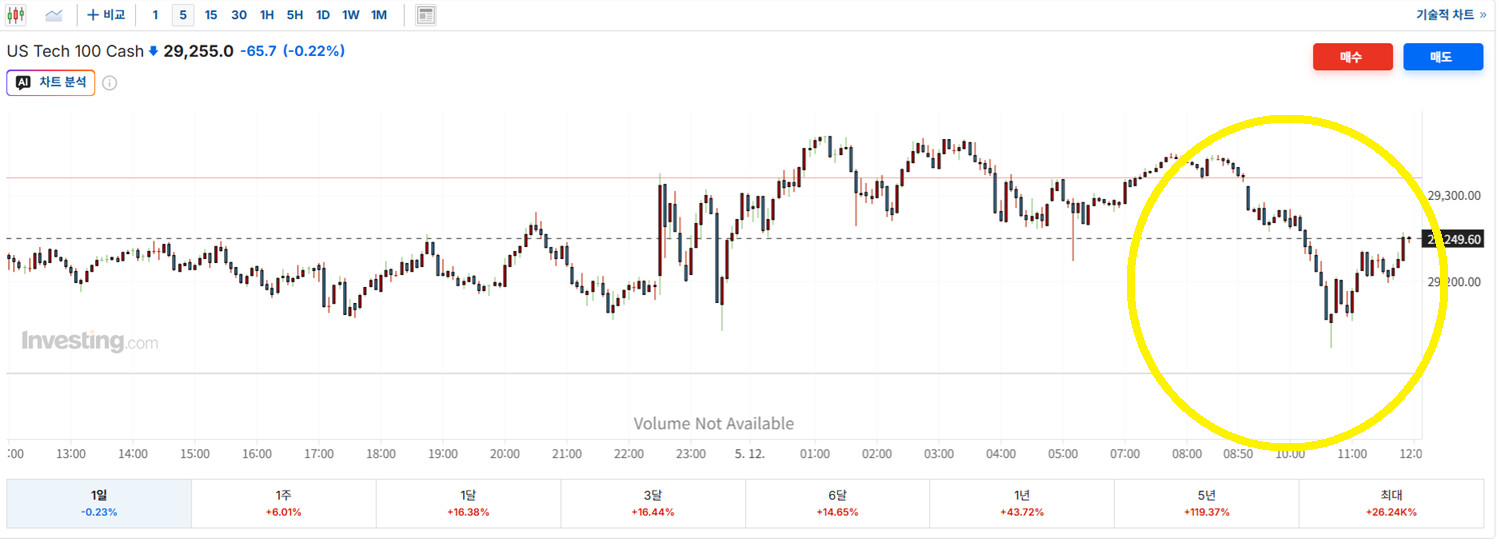Screen dimensions: 1501x550
Task: Click the info icon beside 차트 분석
Action: point(110,83)
